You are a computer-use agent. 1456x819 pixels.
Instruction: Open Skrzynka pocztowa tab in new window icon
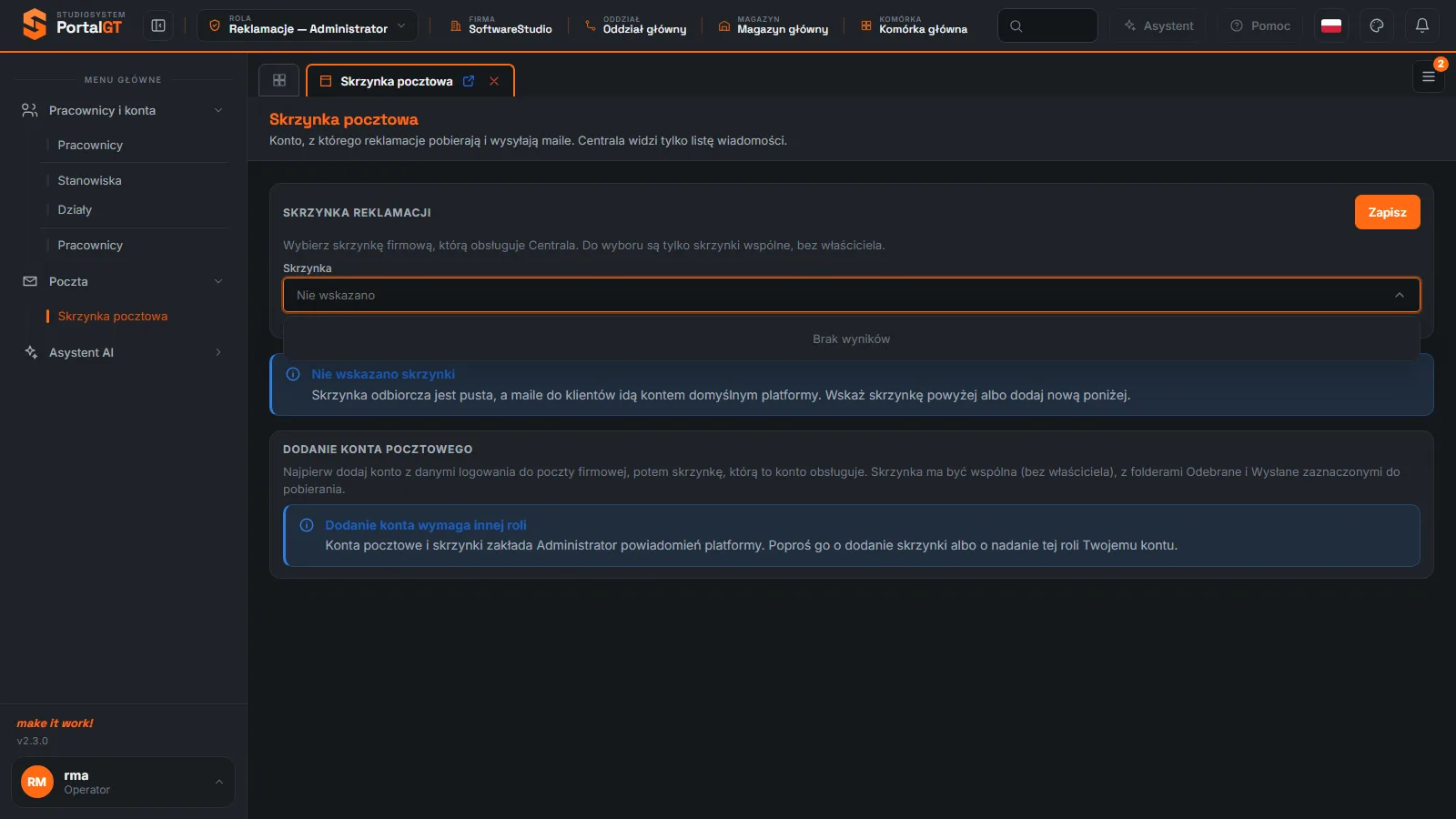click(469, 81)
